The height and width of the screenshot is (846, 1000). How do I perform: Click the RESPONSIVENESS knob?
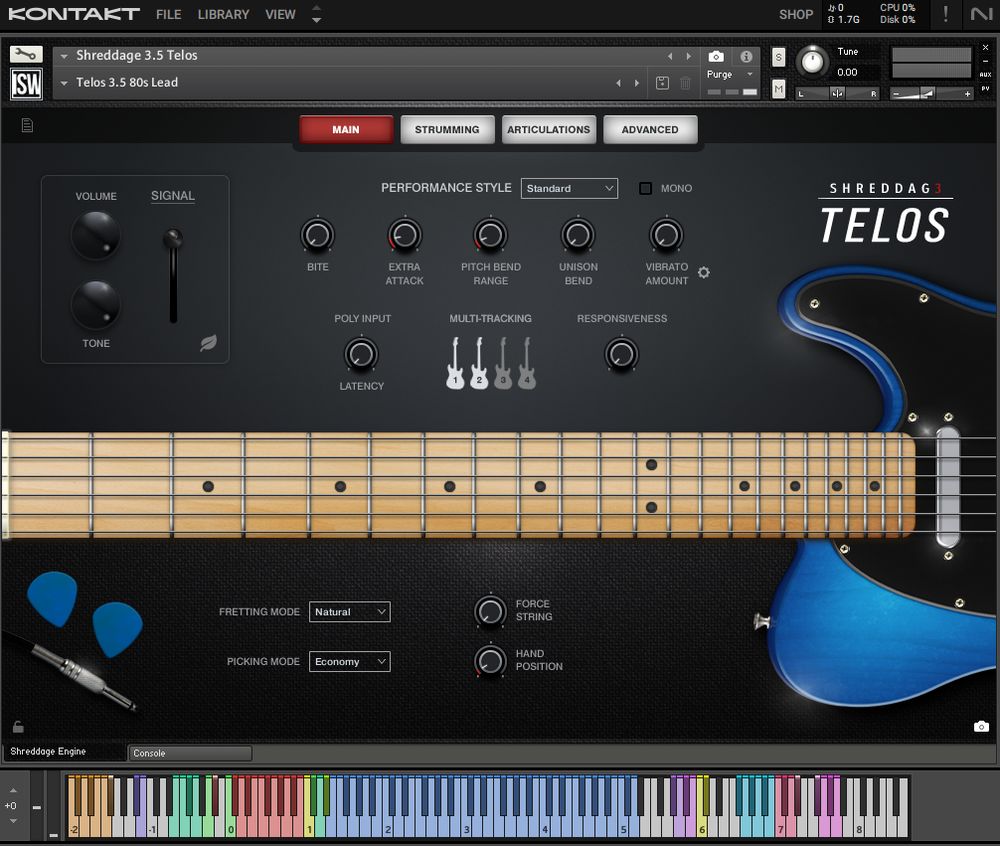coord(621,354)
